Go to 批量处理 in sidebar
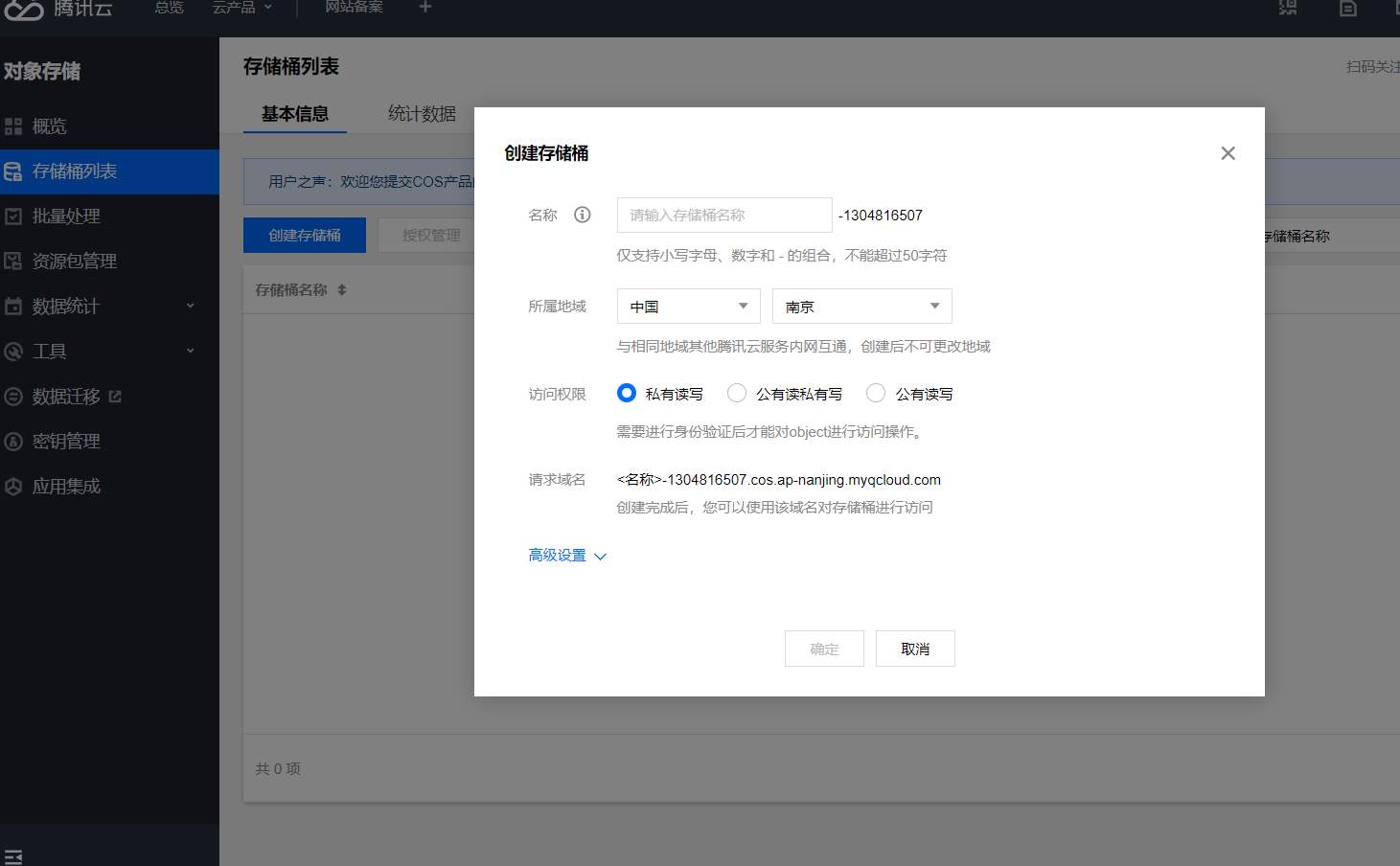1400x866 pixels. (x=66, y=216)
